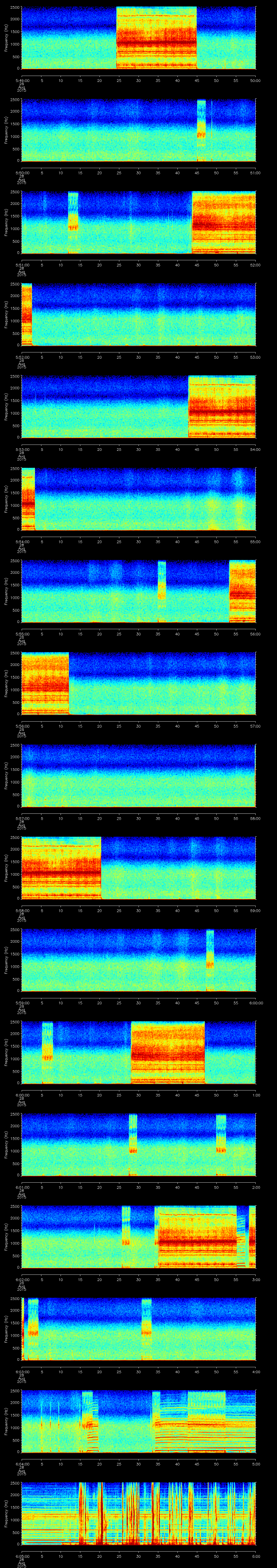Click the burst near 50s in 6:01 spectrogram
Screen dimensions: 277x1568
click(x=221, y=1144)
